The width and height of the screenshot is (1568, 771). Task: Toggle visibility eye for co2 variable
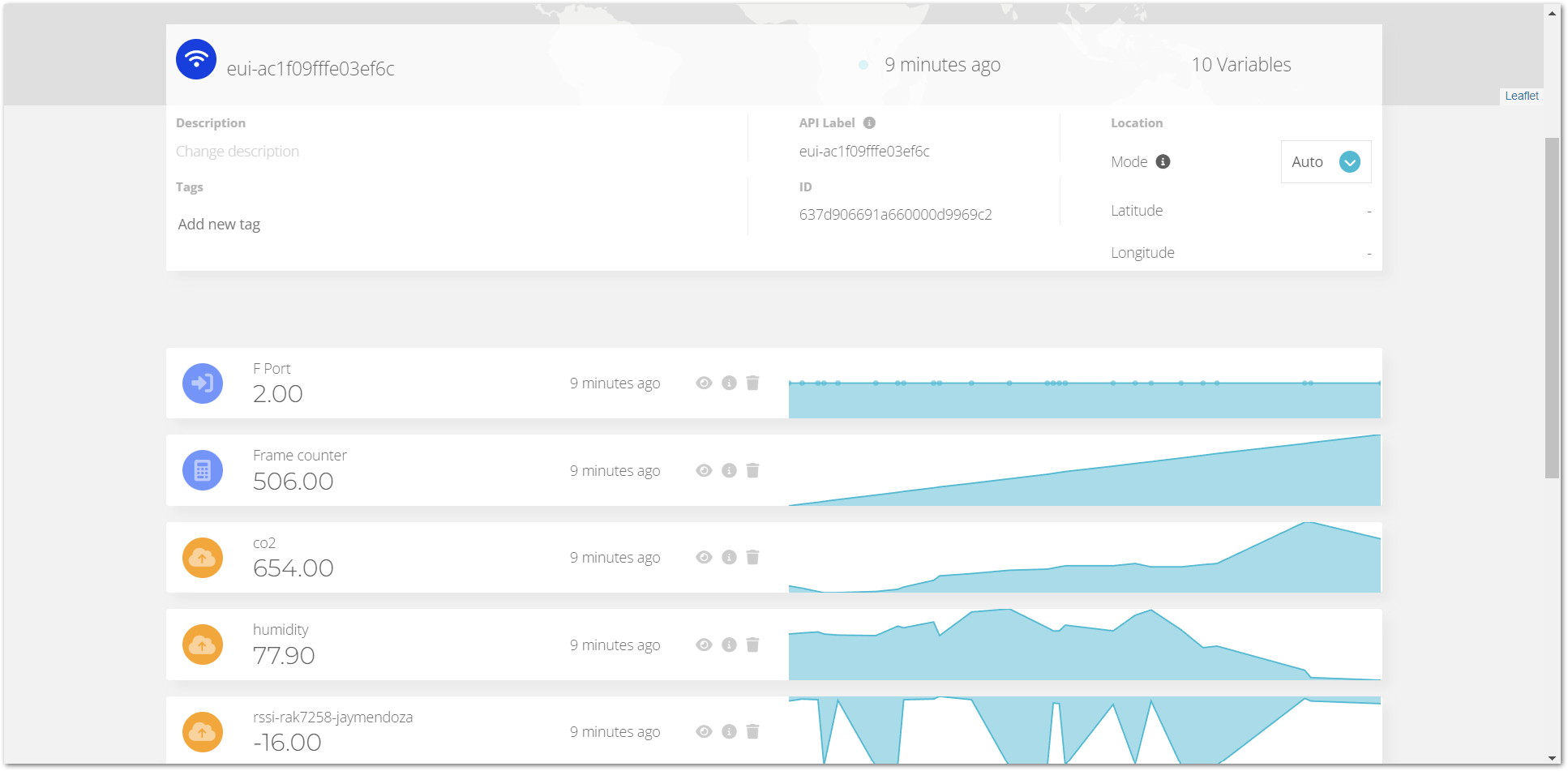[x=704, y=557]
